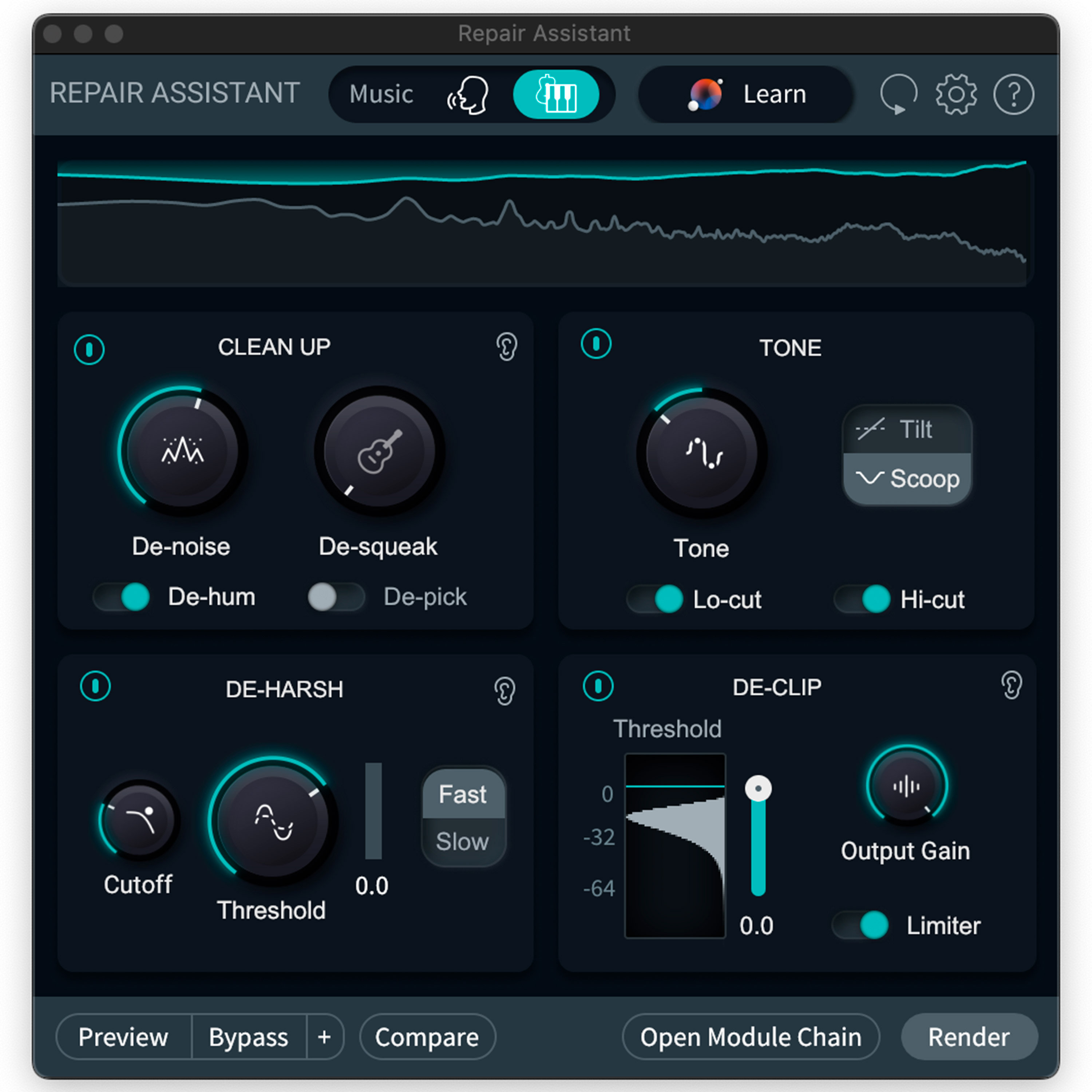Image resolution: width=1092 pixels, height=1092 pixels.
Task: Click the De-Clip 0.0 threshold value
Action: pyautogui.click(x=756, y=926)
